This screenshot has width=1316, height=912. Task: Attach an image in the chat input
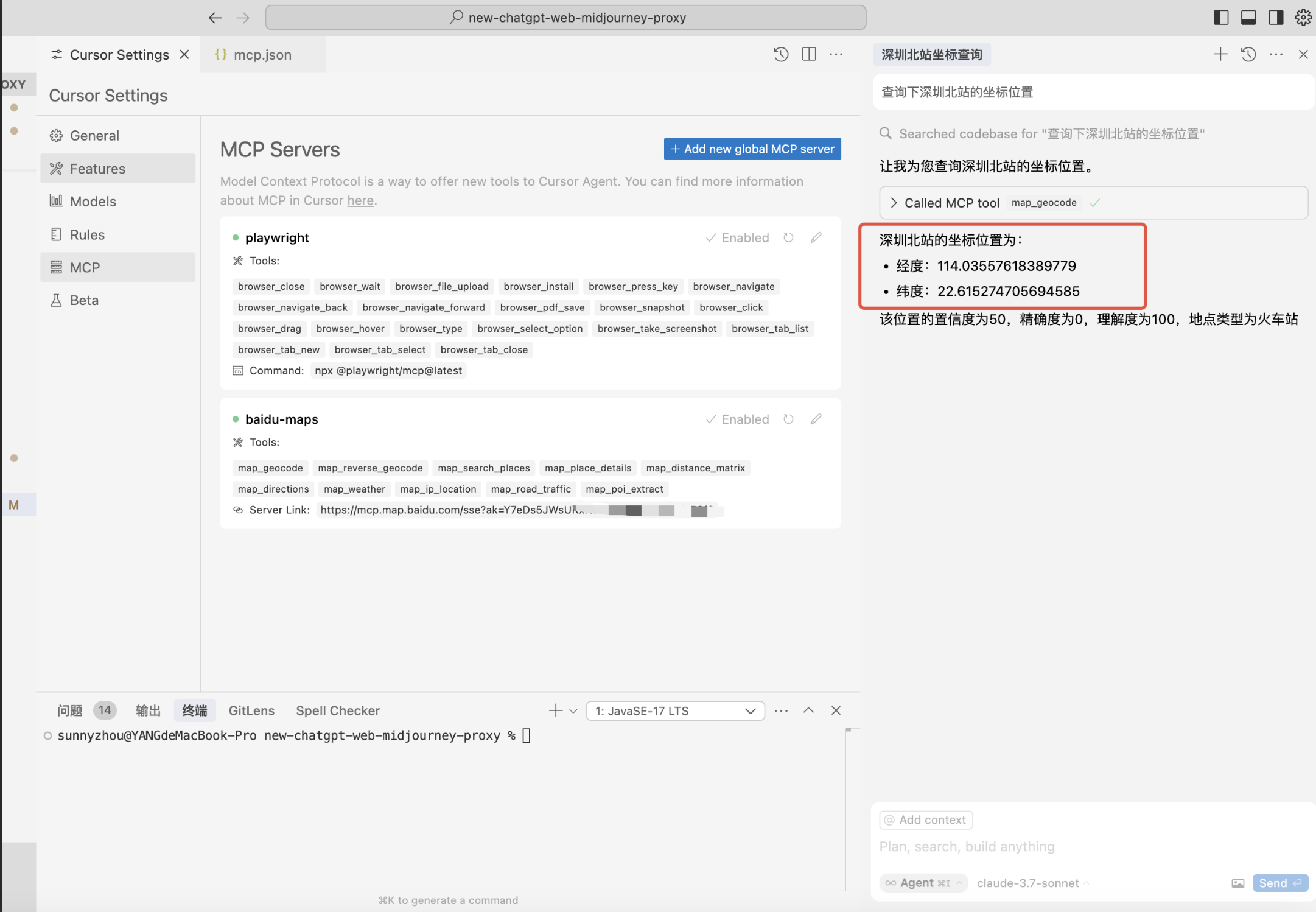1237,883
